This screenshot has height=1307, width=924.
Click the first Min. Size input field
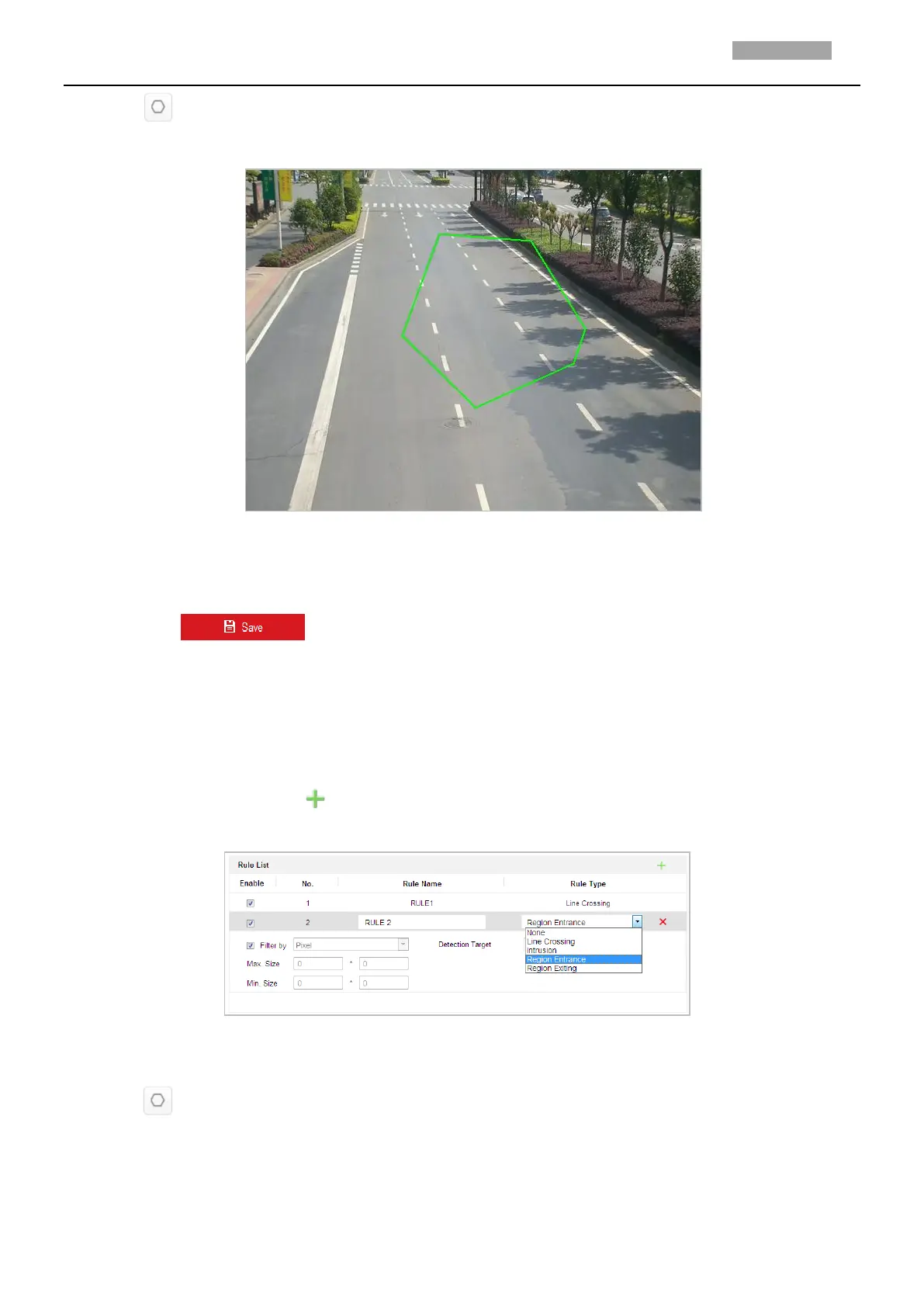318,983
